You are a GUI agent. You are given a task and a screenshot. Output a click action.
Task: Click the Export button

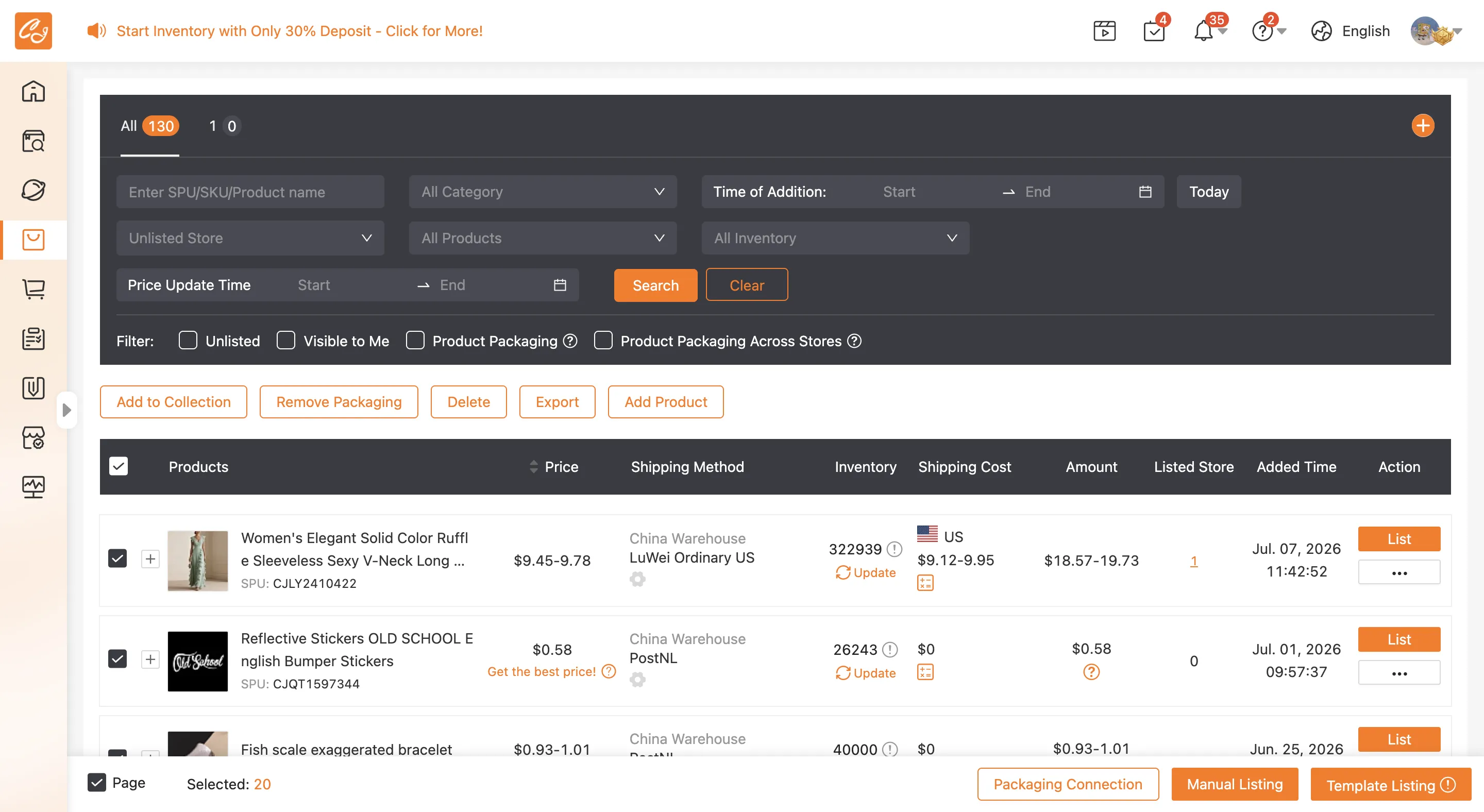(x=557, y=401)
